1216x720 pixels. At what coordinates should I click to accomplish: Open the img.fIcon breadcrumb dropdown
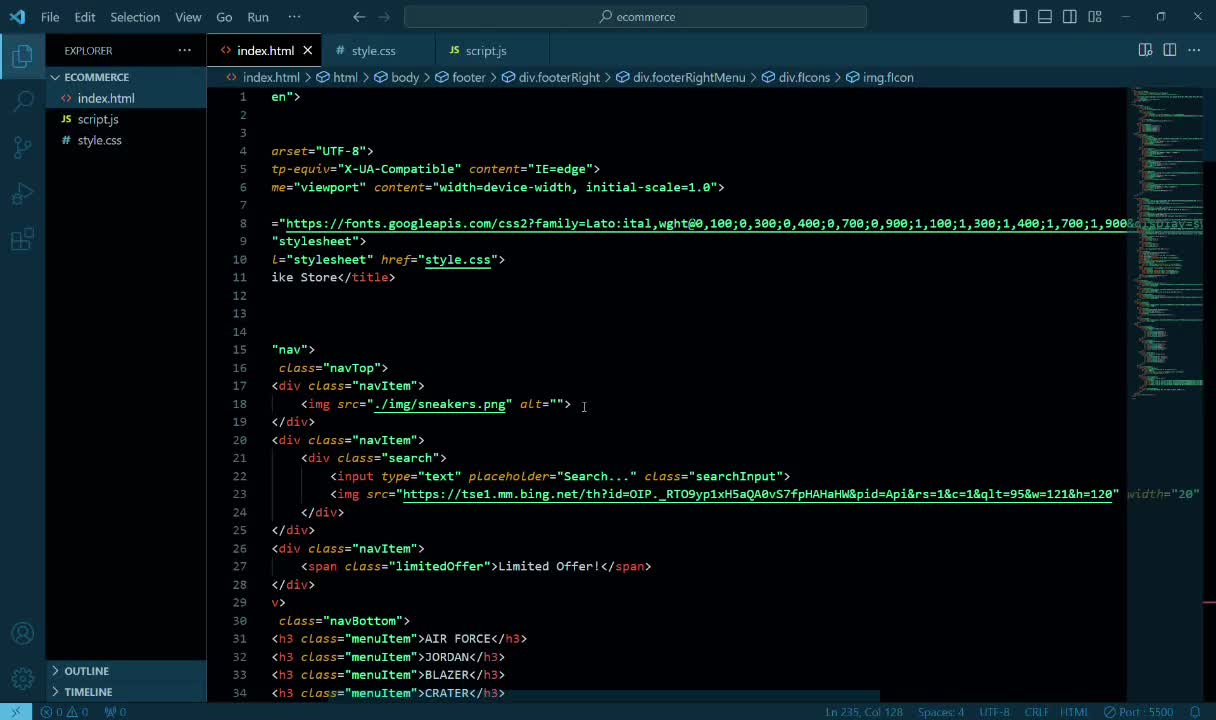(x=880, y=77)
